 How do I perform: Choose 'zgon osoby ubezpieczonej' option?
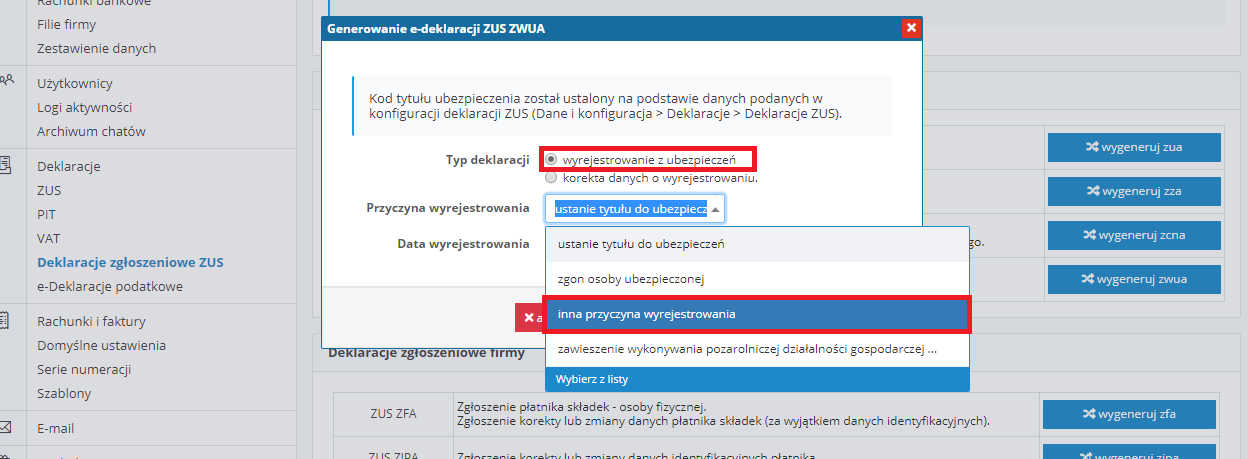pyautogui.click(x=757, y=279)
